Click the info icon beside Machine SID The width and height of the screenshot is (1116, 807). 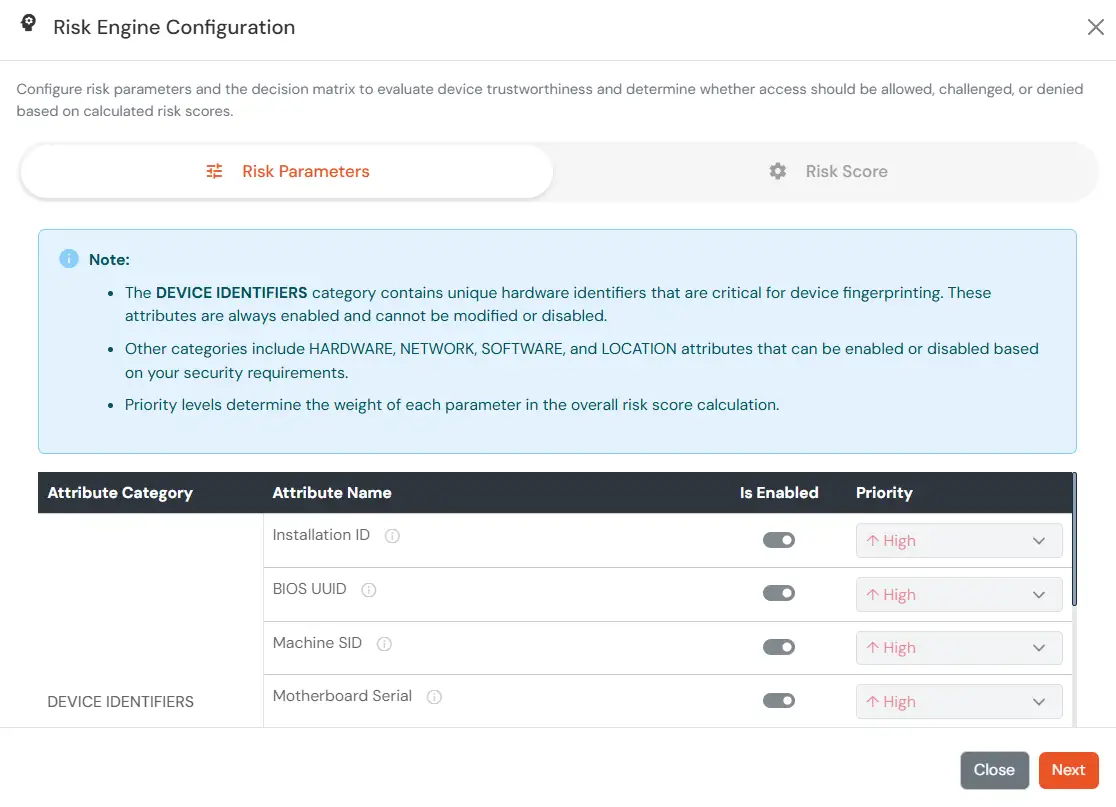[384, 644]
